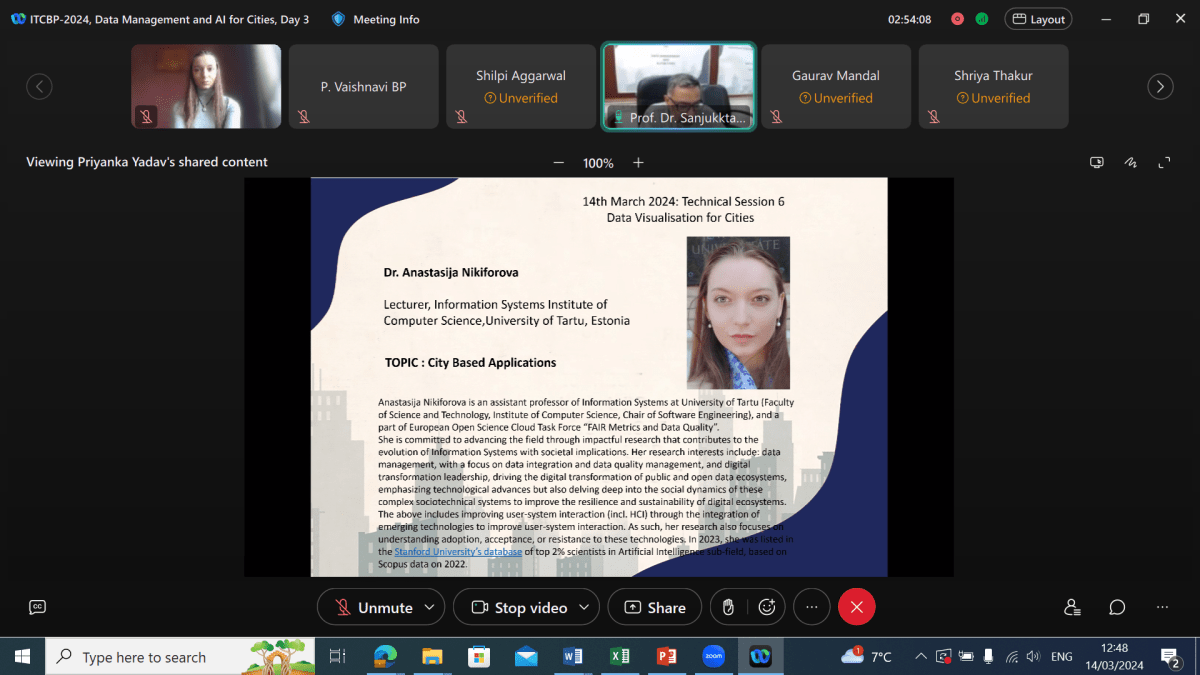Viewport: 1200px width, 675px height.
Task: Open video options beside Stop video
Action: [x=585, y=606]
